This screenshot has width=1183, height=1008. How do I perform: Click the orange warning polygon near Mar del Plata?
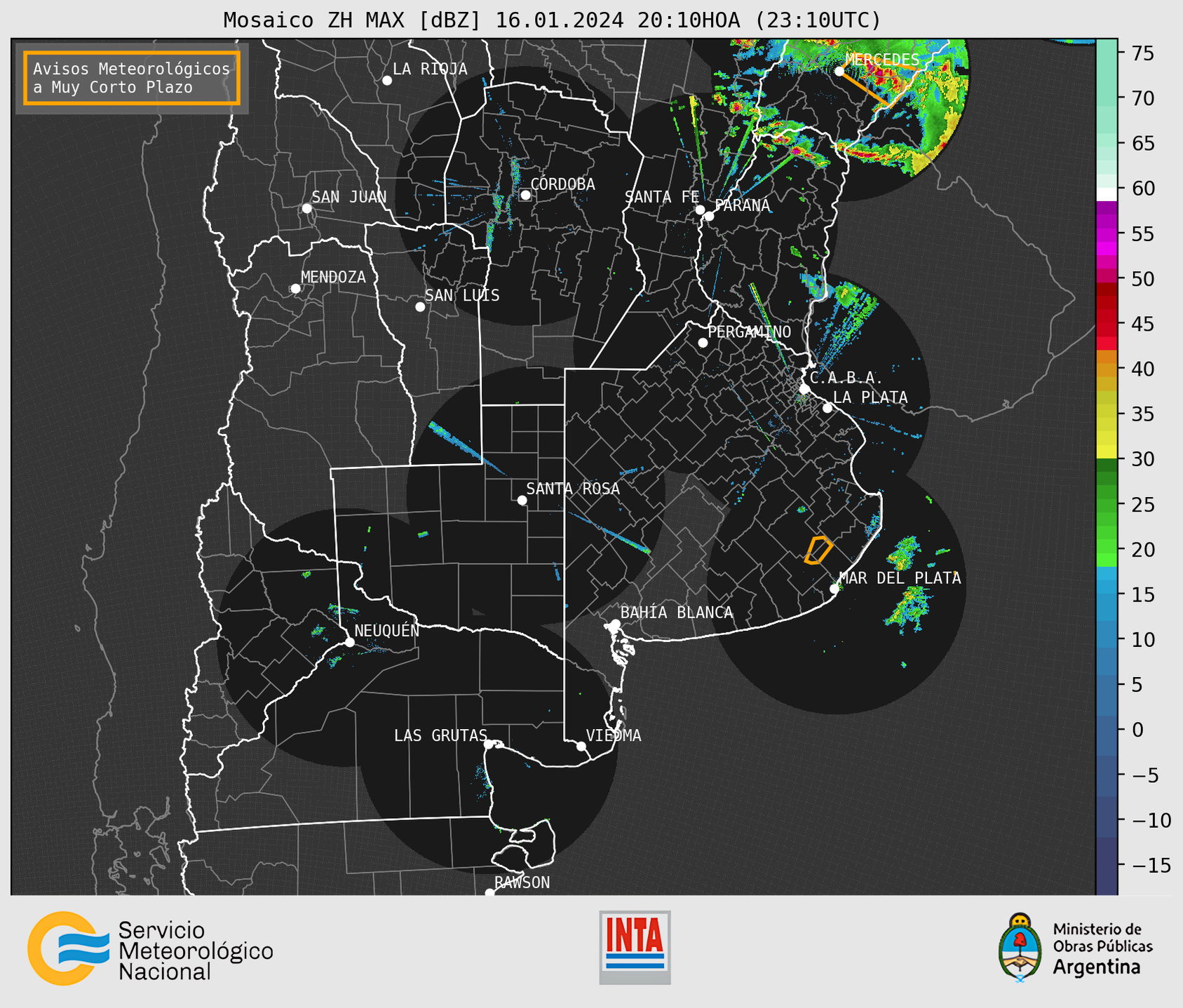click(818, 550)
